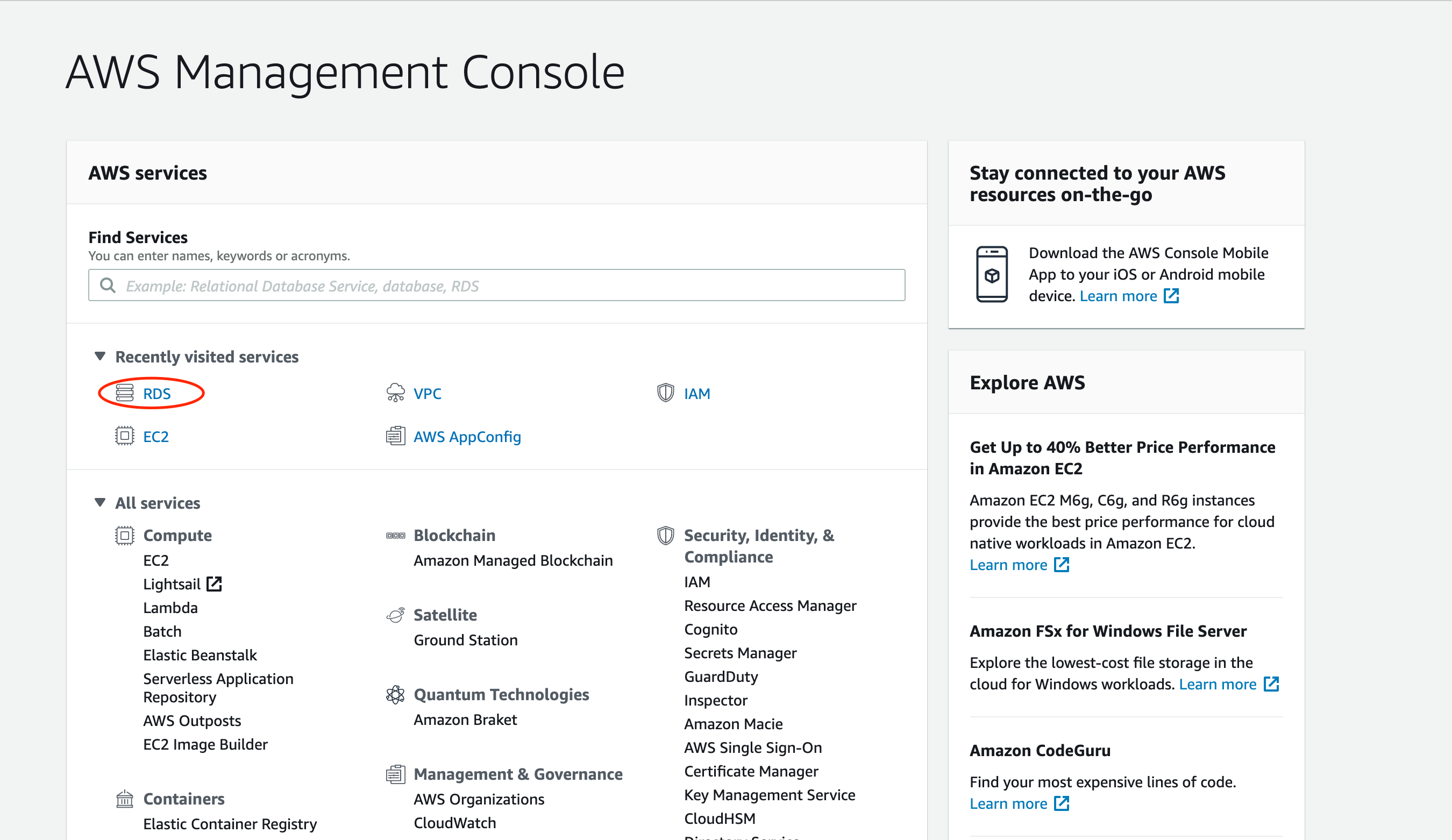
Task: Open Learn more for AWS Console Mobile App
Action: point(1119,296)
